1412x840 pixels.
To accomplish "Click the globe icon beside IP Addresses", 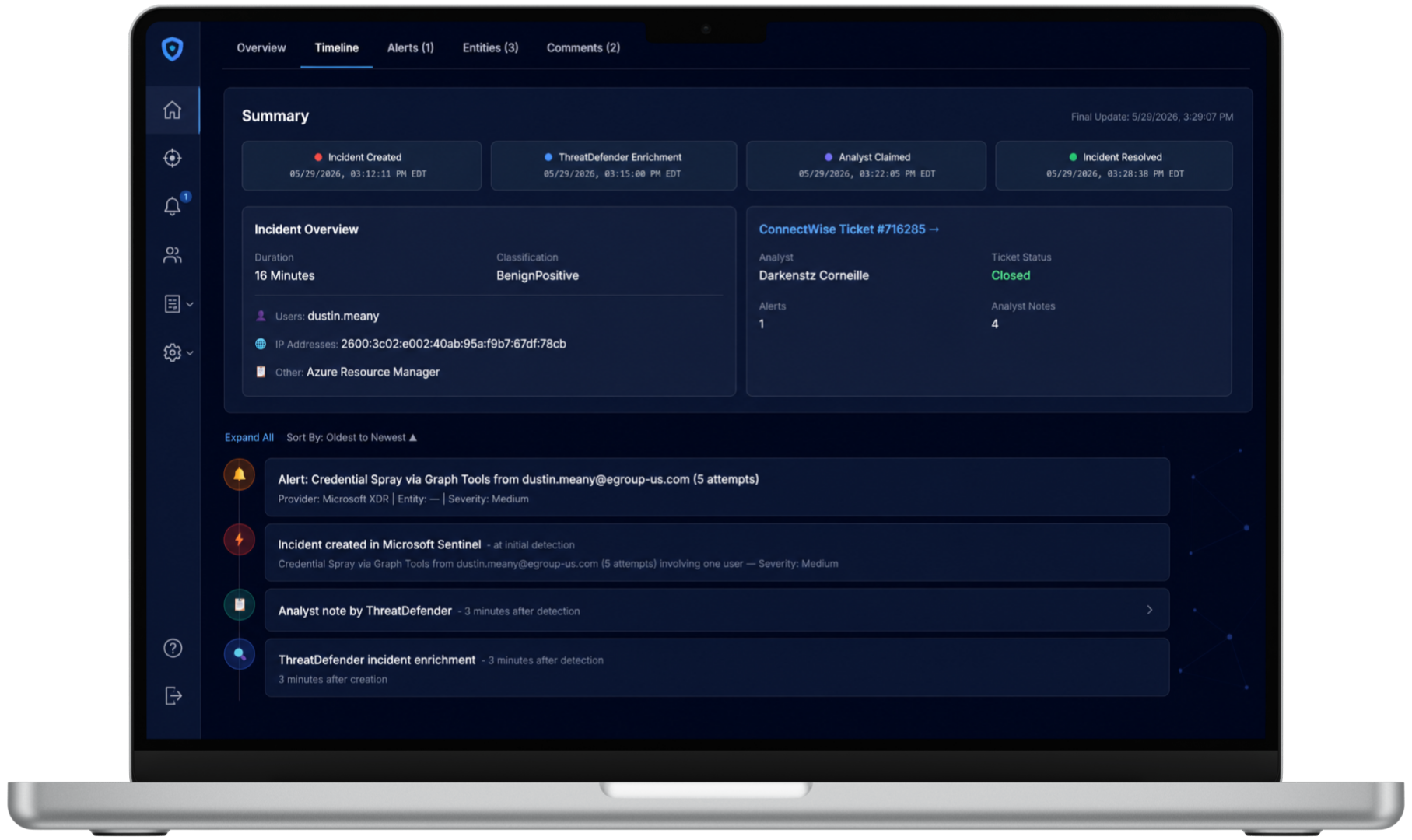I will pos(261,344).
